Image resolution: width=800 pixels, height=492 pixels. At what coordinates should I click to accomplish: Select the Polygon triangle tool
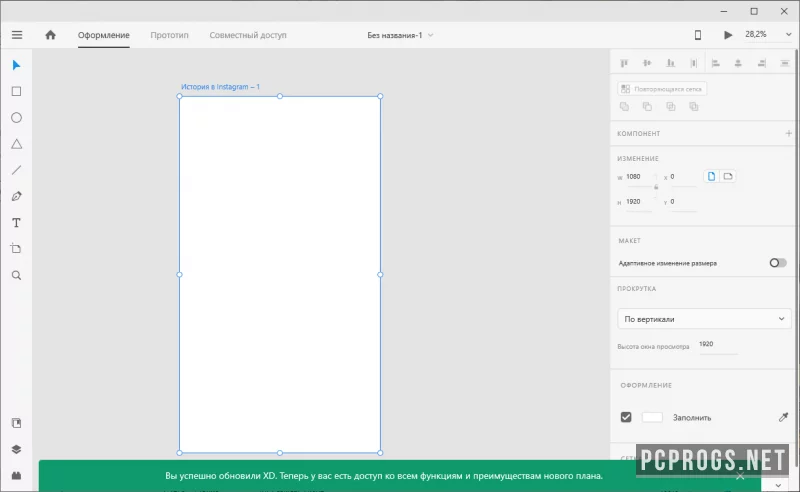coord(16,144)
